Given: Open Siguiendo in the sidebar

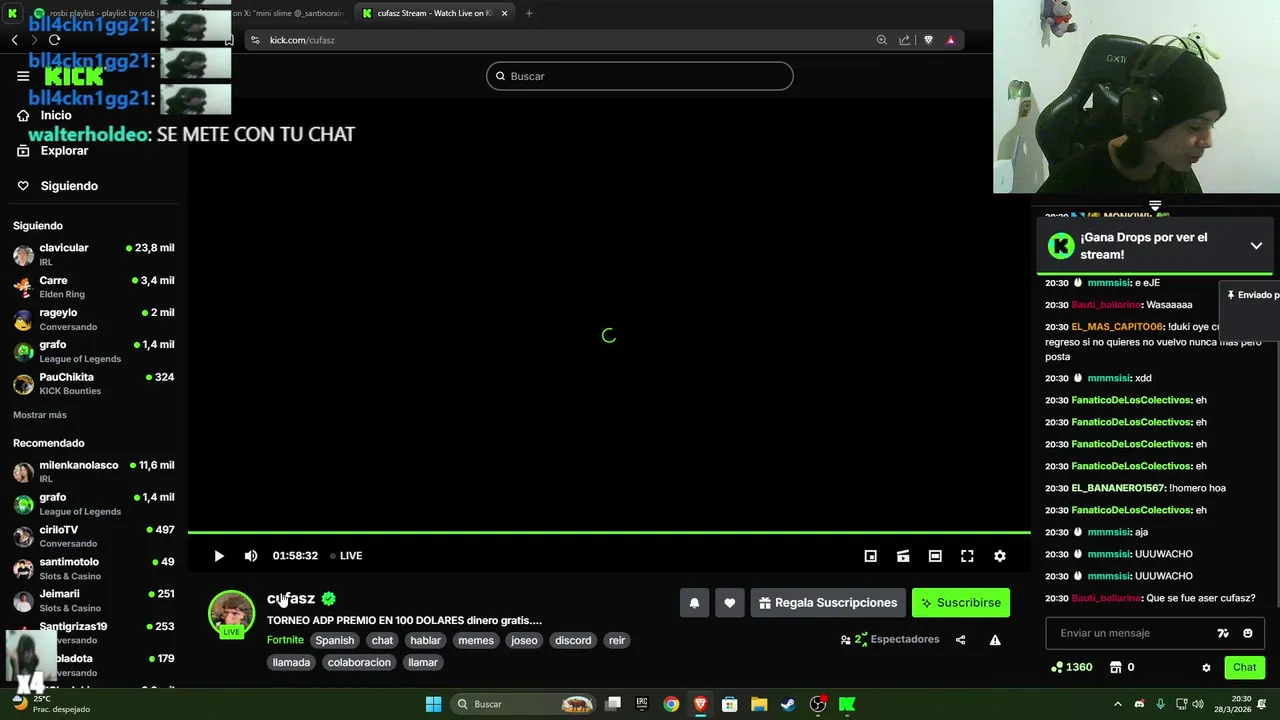Looking at the screenshot, I should pos(69,186).
